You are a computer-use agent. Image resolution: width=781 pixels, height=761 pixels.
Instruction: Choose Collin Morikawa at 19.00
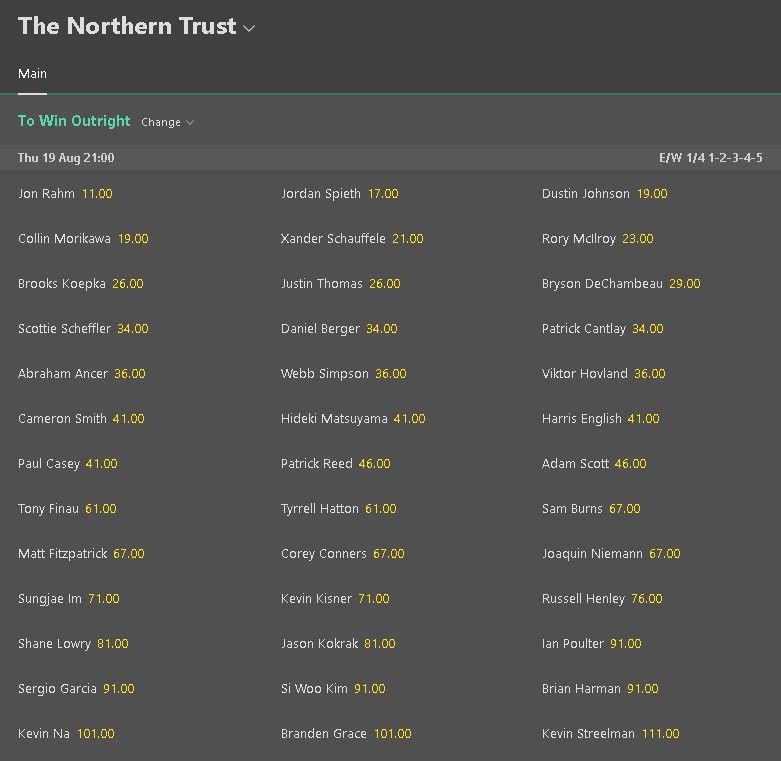133,239
